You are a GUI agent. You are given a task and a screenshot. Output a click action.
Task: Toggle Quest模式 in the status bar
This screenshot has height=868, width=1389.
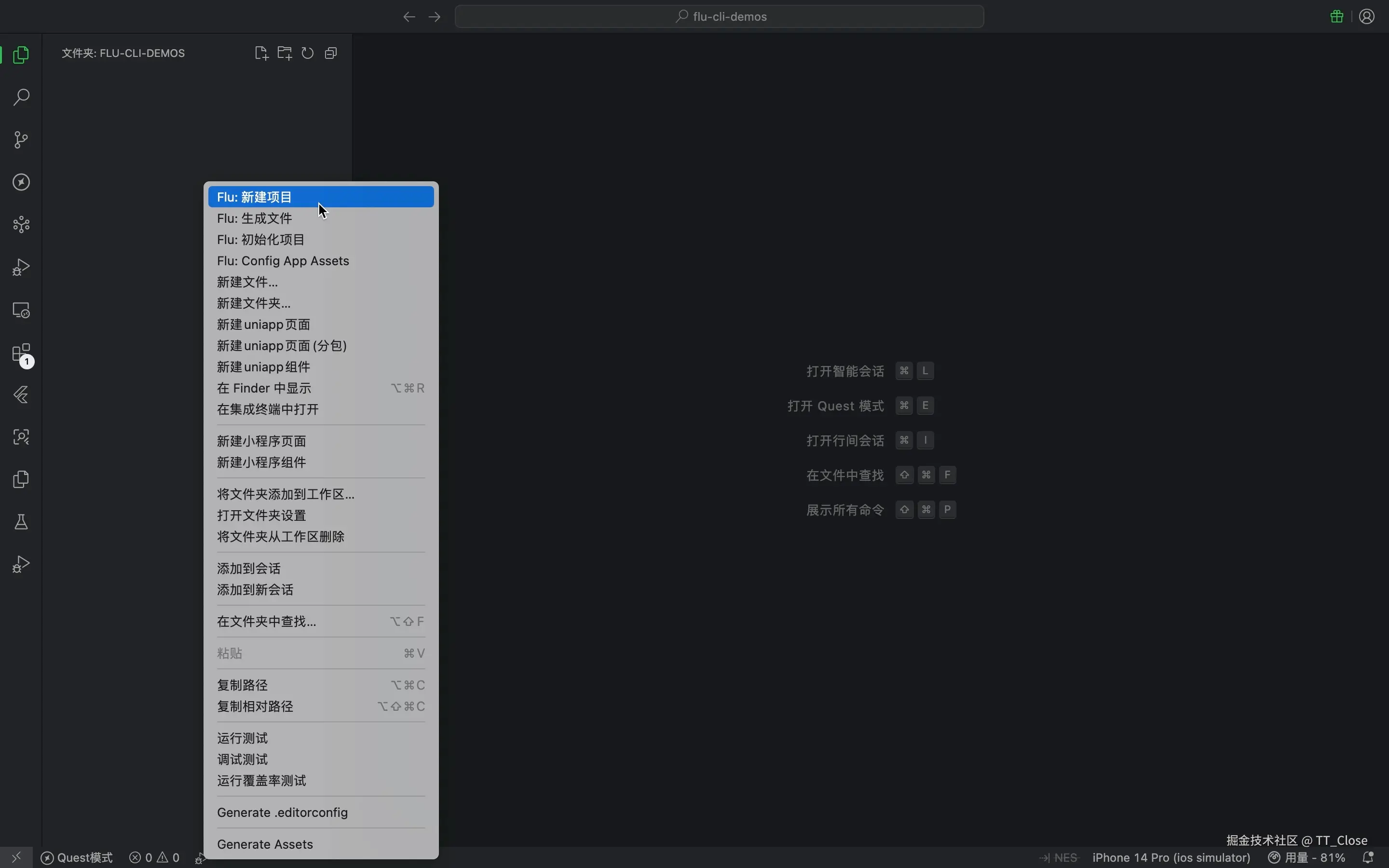click(76, 857)
